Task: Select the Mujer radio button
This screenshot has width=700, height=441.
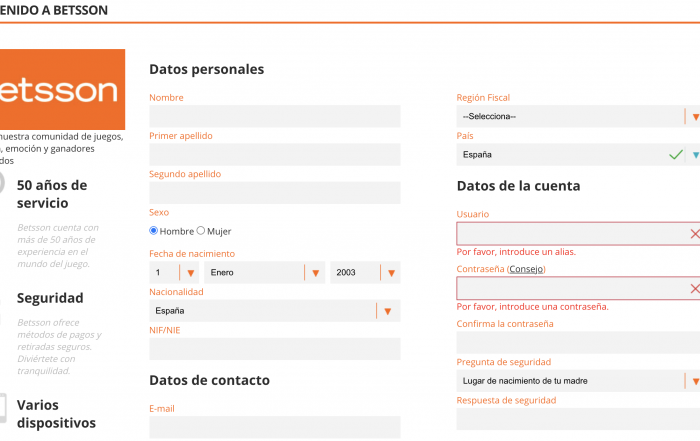Action: (201, 230)
